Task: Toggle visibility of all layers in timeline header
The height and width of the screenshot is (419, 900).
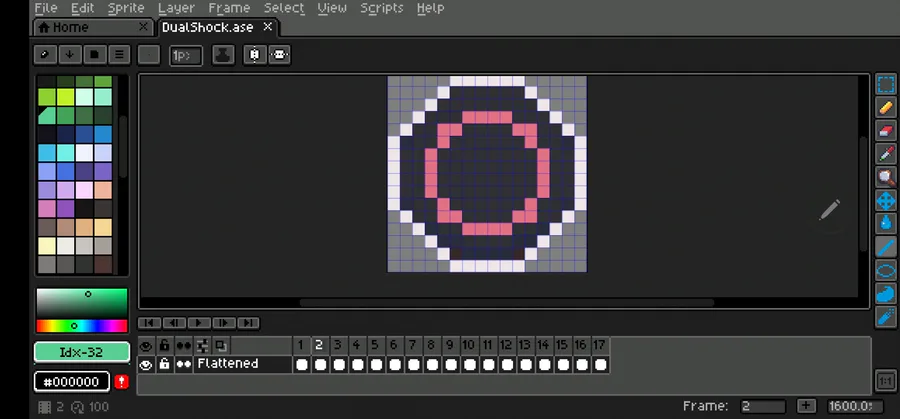Action: pos(146,346)
